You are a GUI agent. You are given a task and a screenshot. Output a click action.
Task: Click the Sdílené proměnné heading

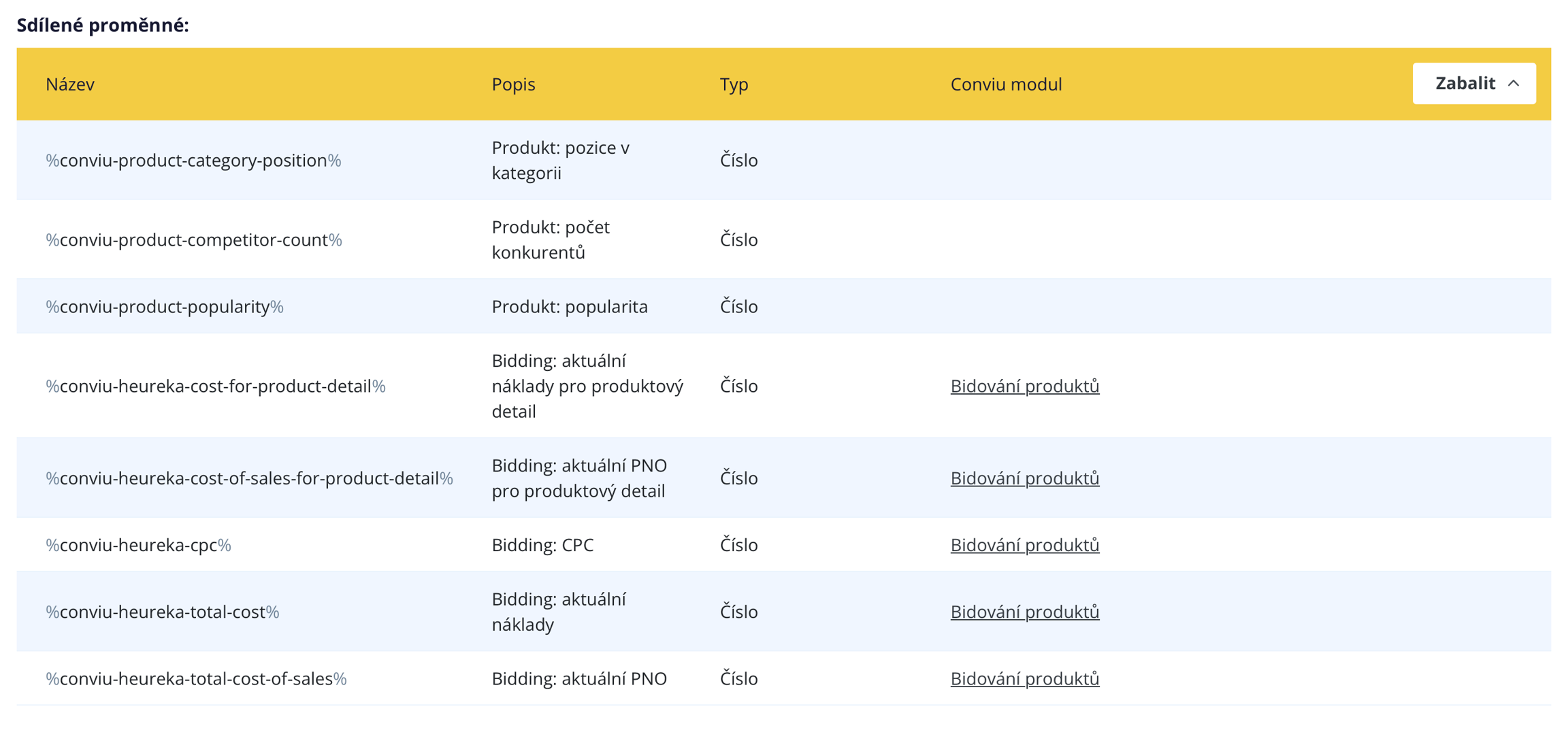(x=103, y=25)
